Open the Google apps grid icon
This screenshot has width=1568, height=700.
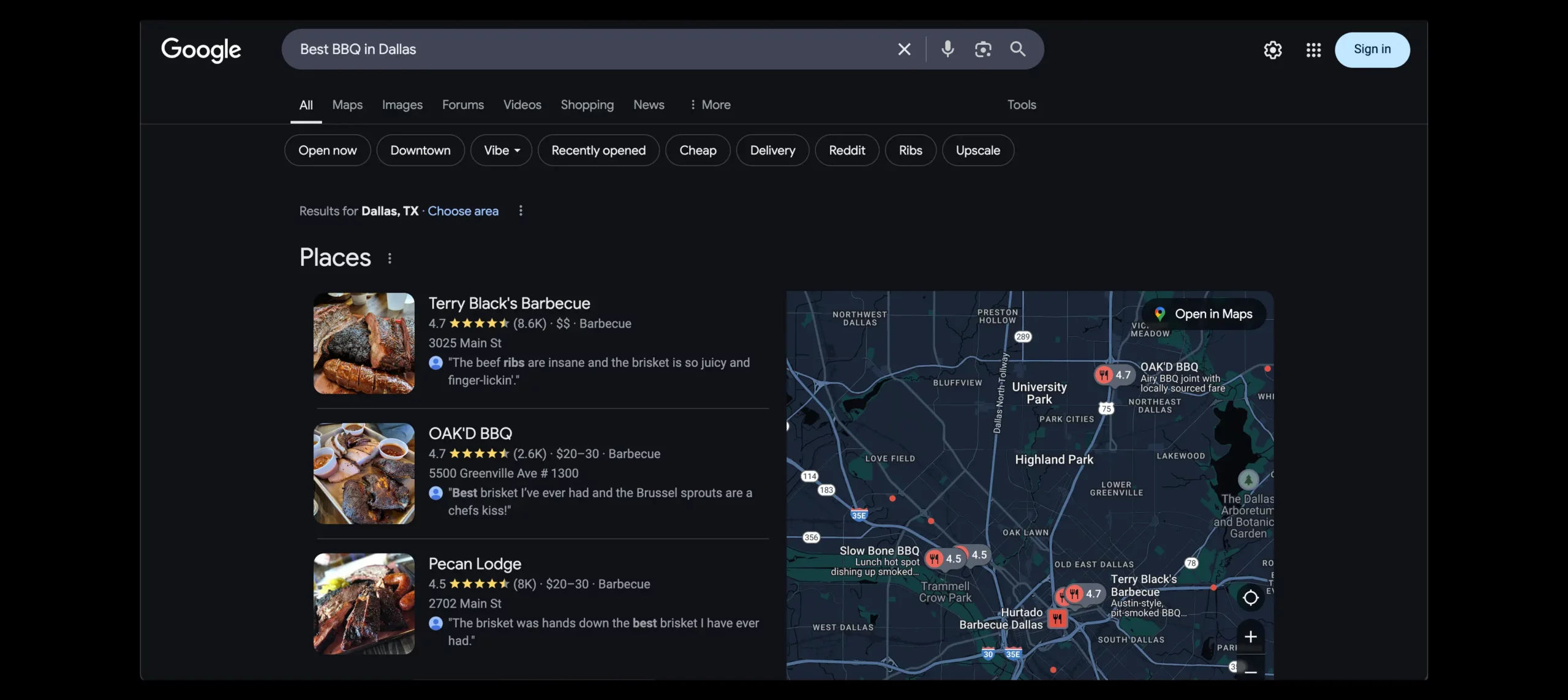[x=1313, y=50]
